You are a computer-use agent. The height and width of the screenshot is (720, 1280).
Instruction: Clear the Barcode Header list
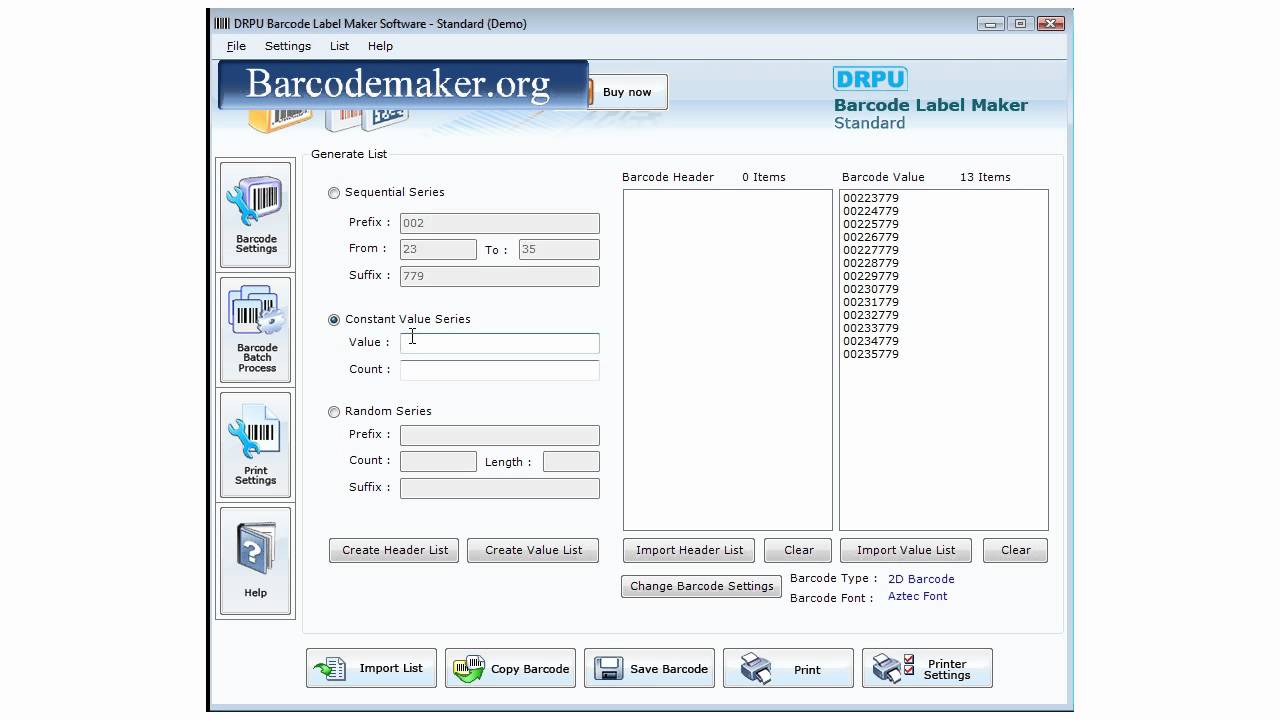click(x=799, y=550)
